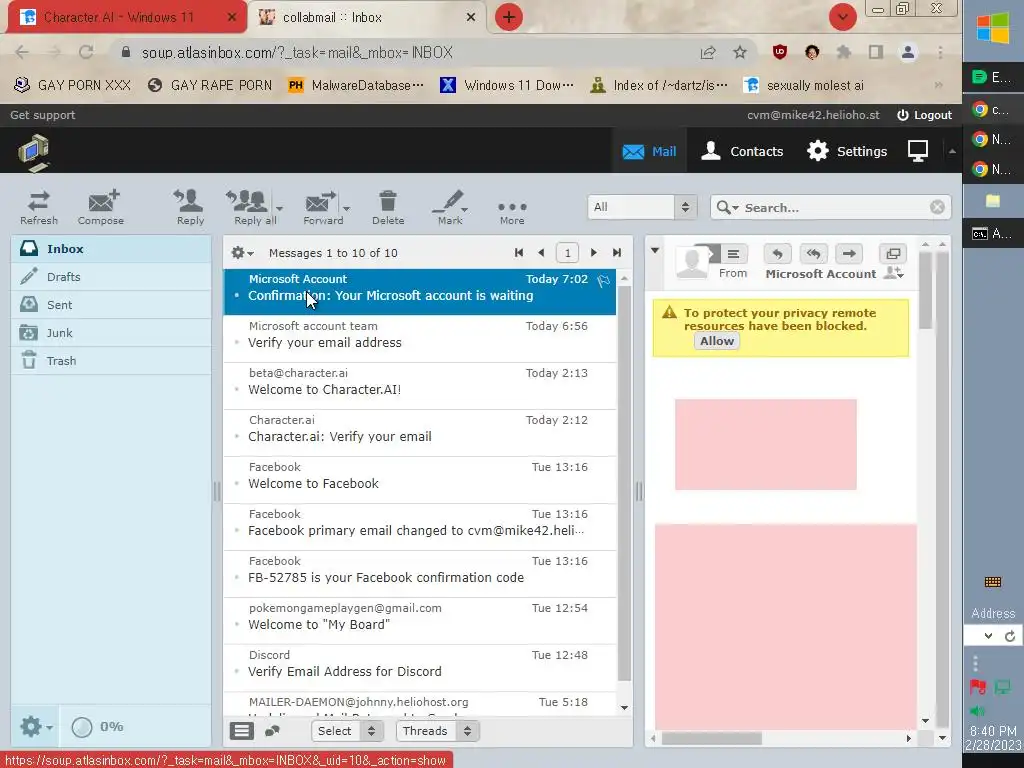
Task: Open the Drafts folder
Action: point(111,277)
